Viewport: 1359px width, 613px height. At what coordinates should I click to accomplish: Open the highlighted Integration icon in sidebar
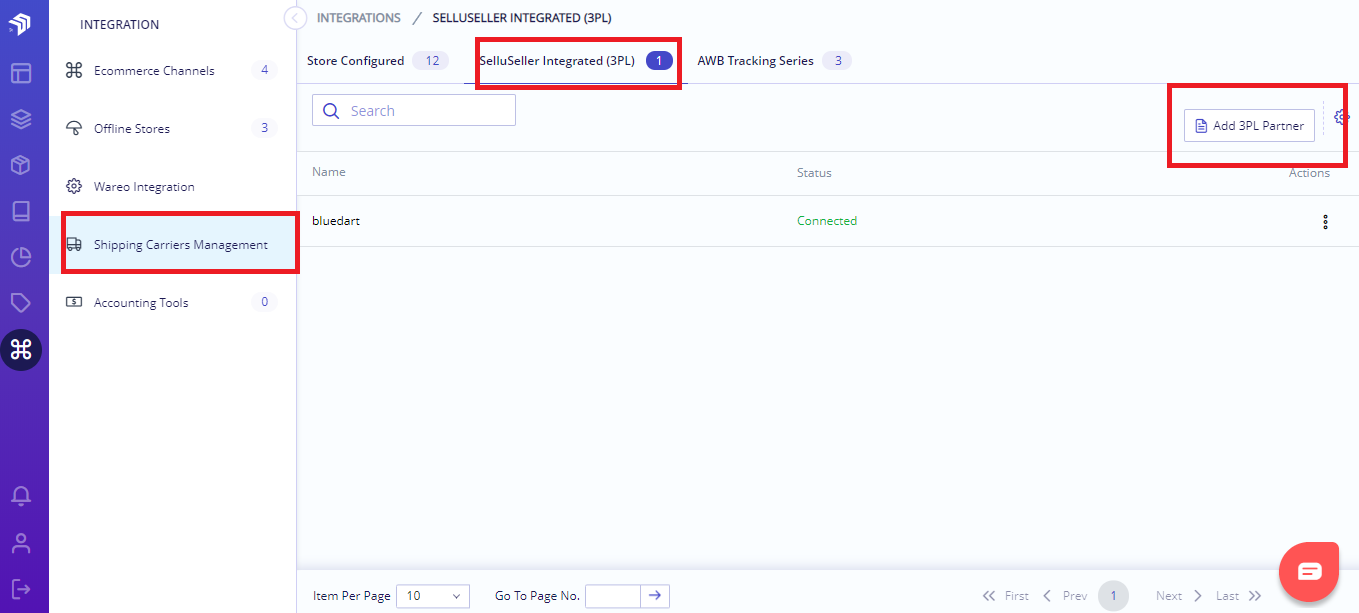click(22, 350)
